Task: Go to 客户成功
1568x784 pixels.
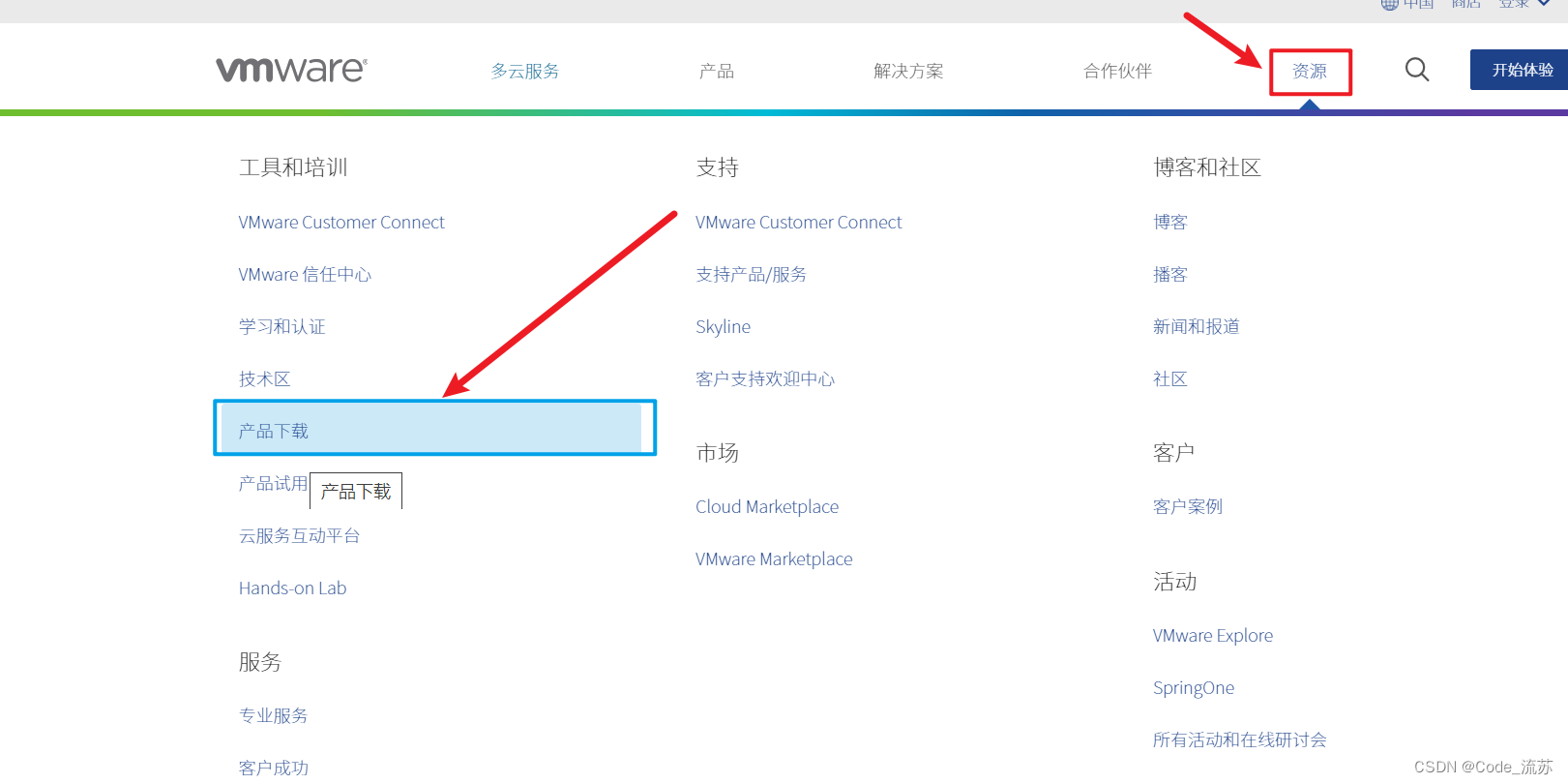Action: click(x=274, y=769)
